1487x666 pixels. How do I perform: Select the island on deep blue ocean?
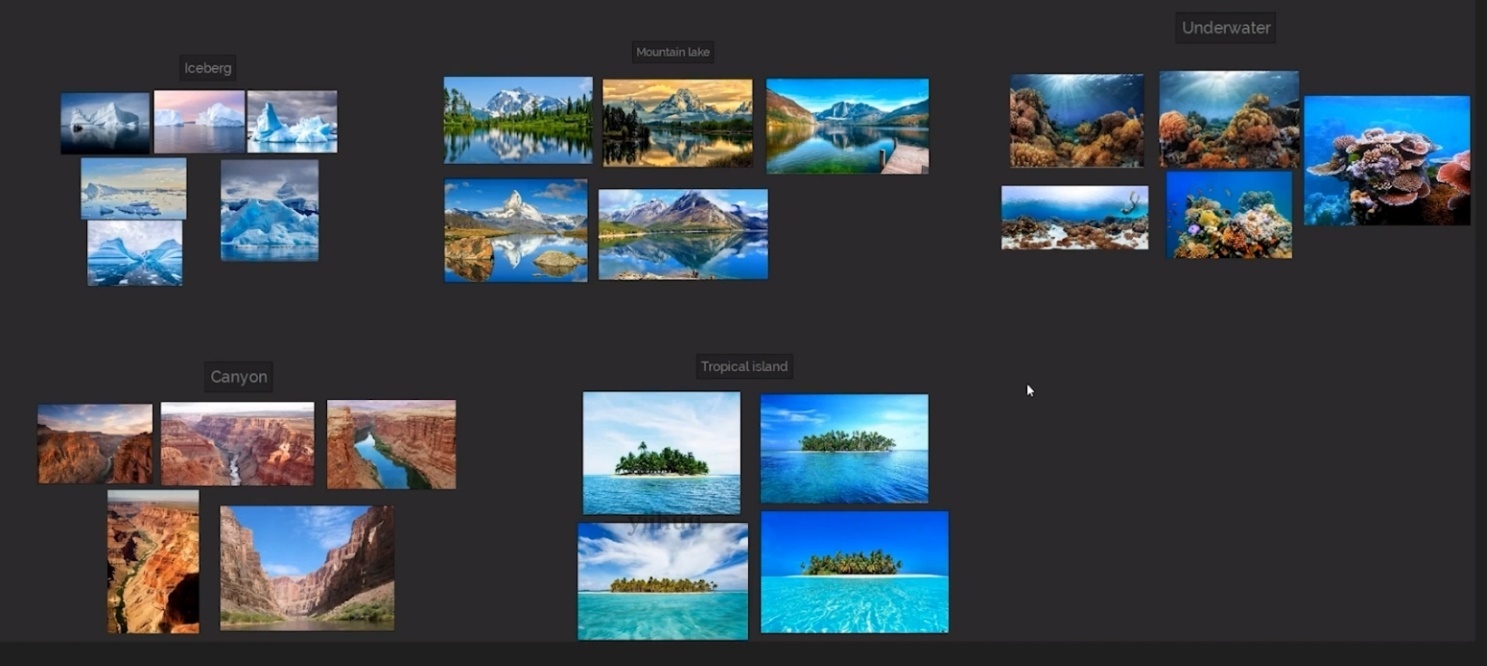pos(845,448)
